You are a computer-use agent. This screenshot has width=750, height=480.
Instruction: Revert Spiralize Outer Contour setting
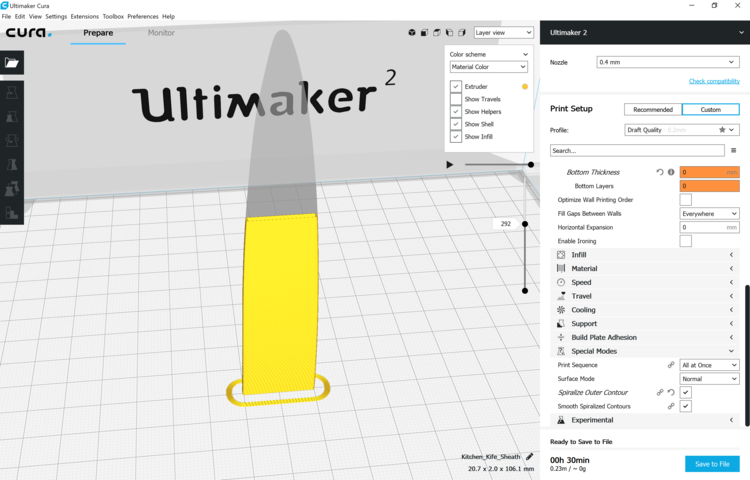point(671,393)
